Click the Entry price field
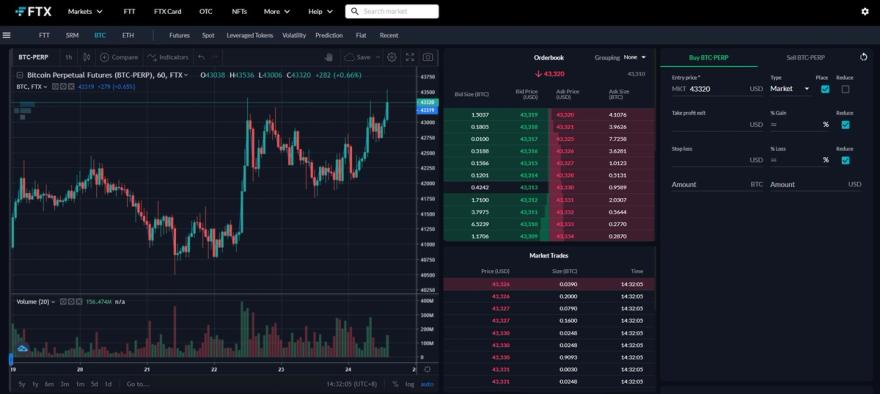Viewport: 880px width, 394px height. [x=717, y=89]
